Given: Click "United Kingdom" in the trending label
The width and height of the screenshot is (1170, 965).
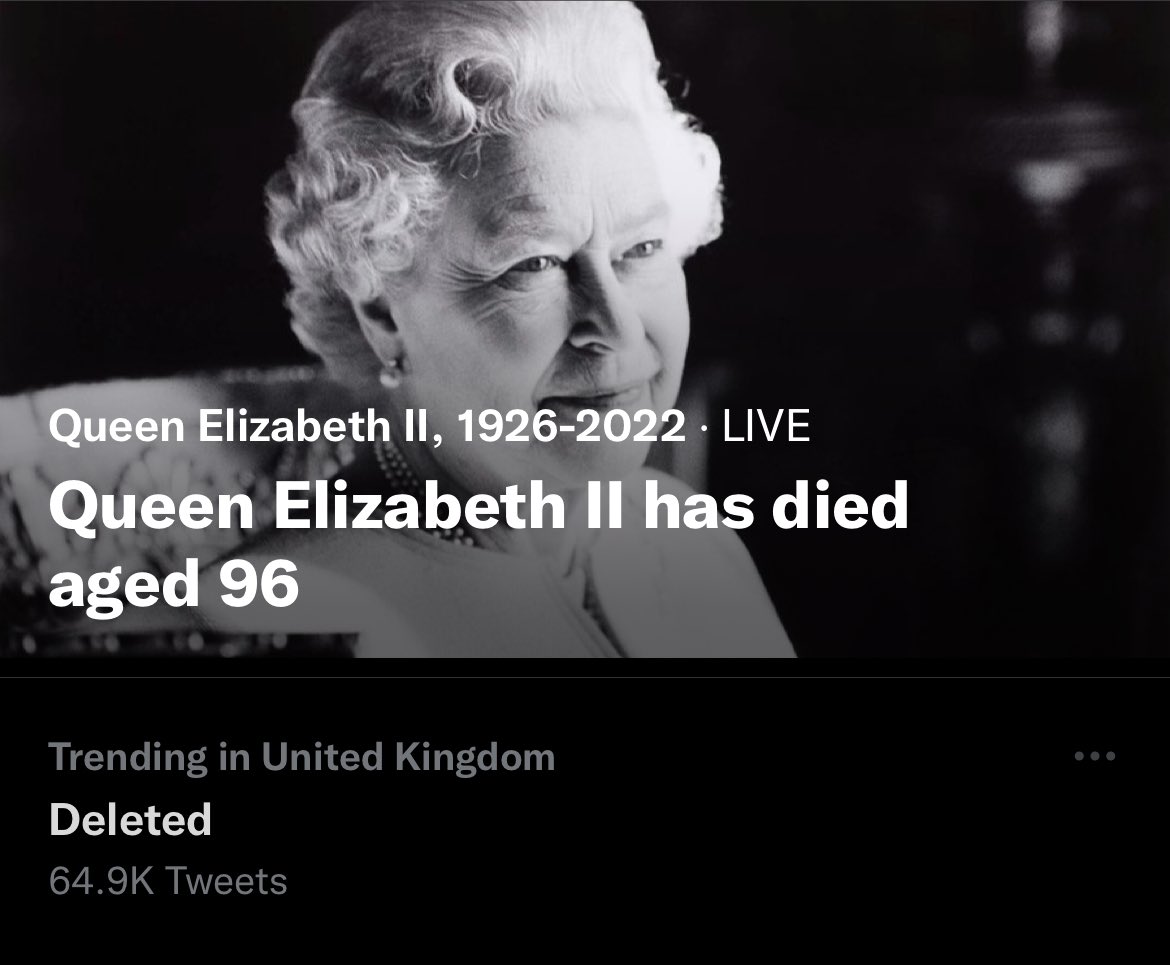Looking at the screenshot, I should click(x=408, y=757).
